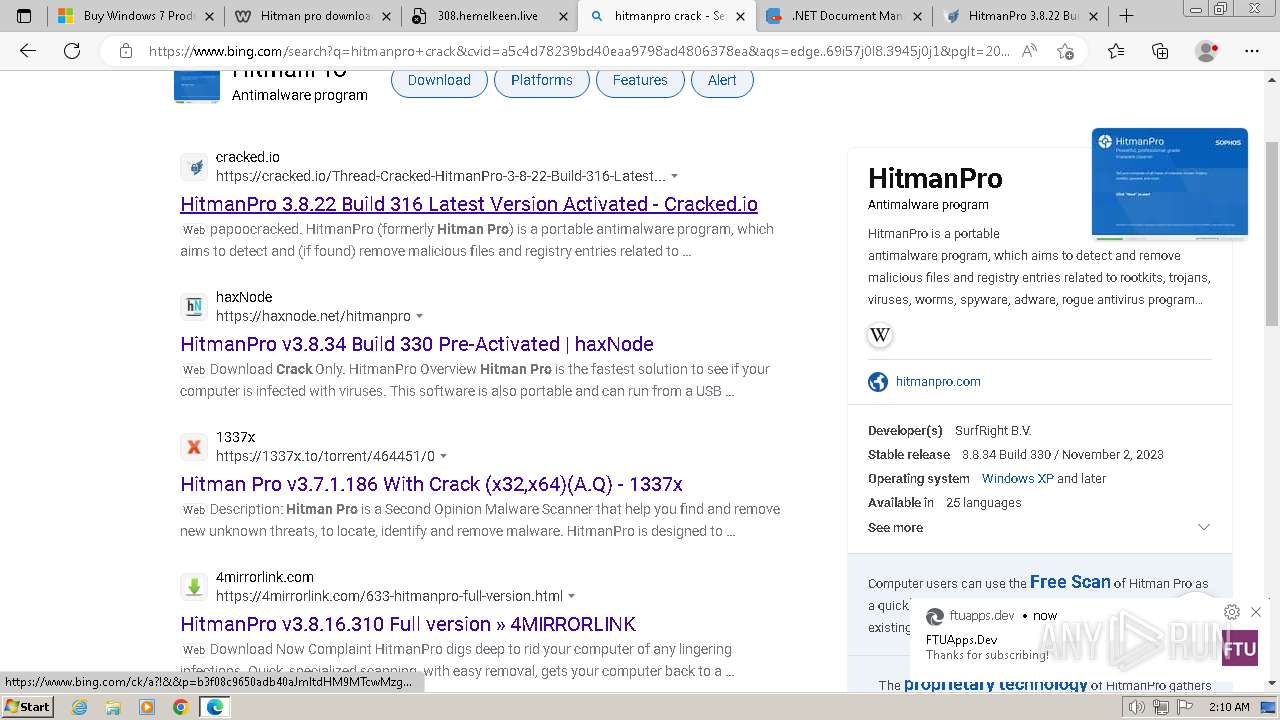Open Chrome from taskbar
Image resolution: width=1280 pixels, height=720 pixels.
(180, 707)
